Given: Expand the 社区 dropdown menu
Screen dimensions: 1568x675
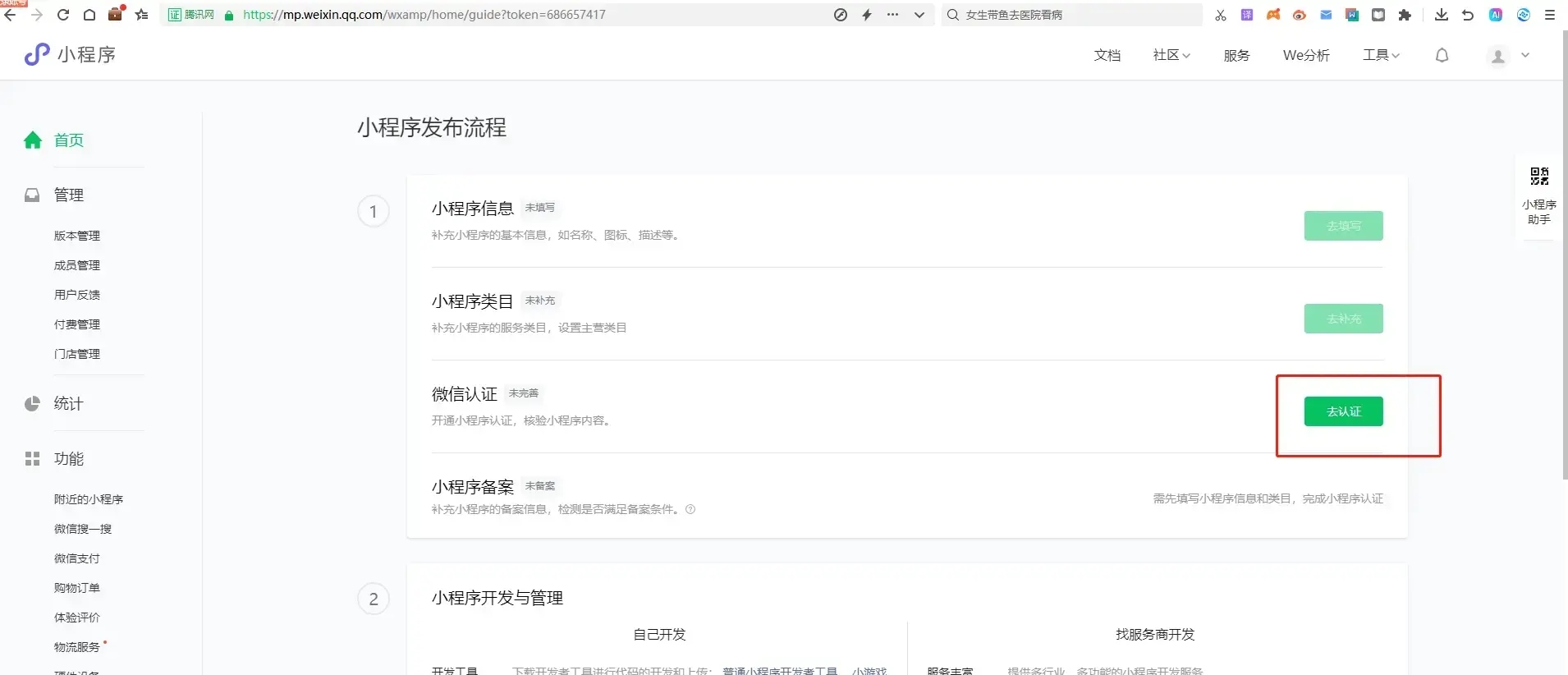Looking at the screenshot, I should point(1171,55).
